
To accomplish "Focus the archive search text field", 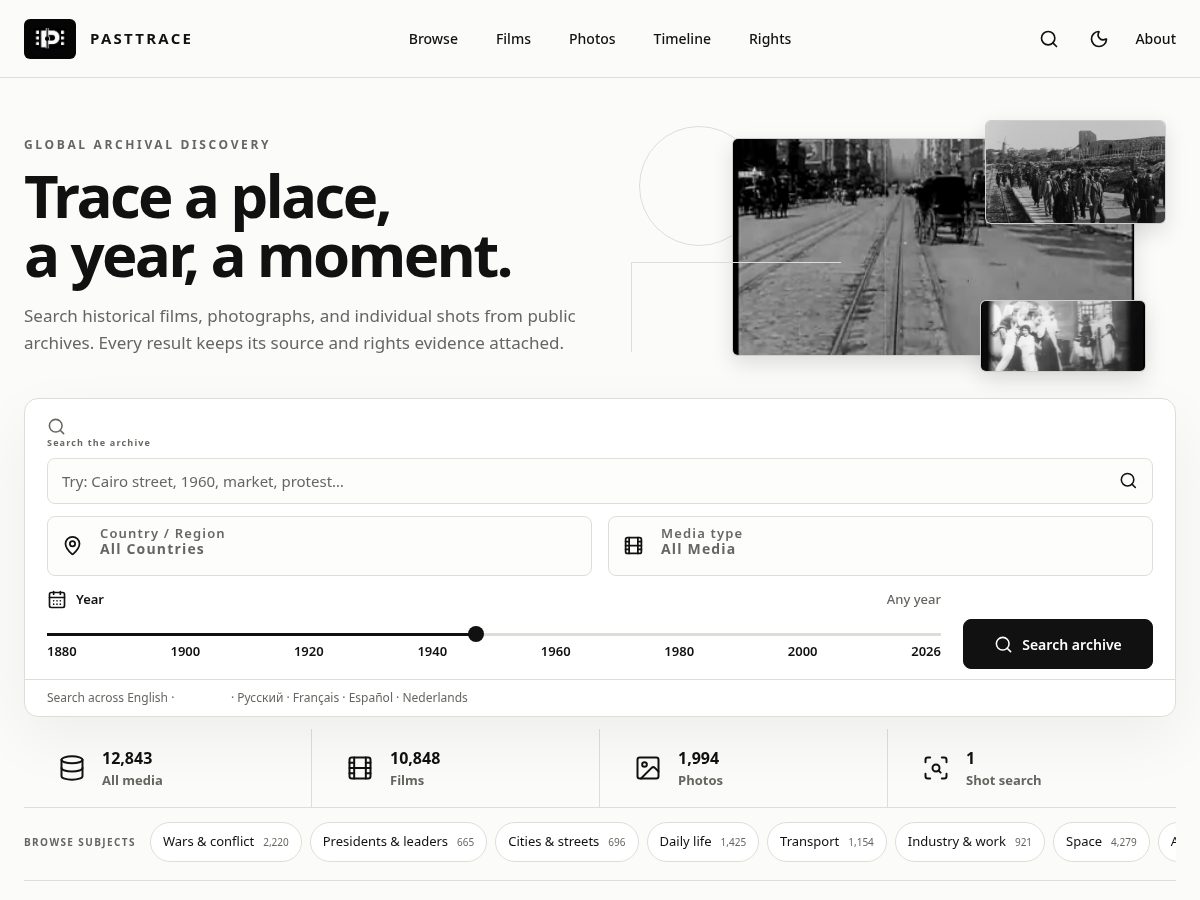I will click(600, 481).
